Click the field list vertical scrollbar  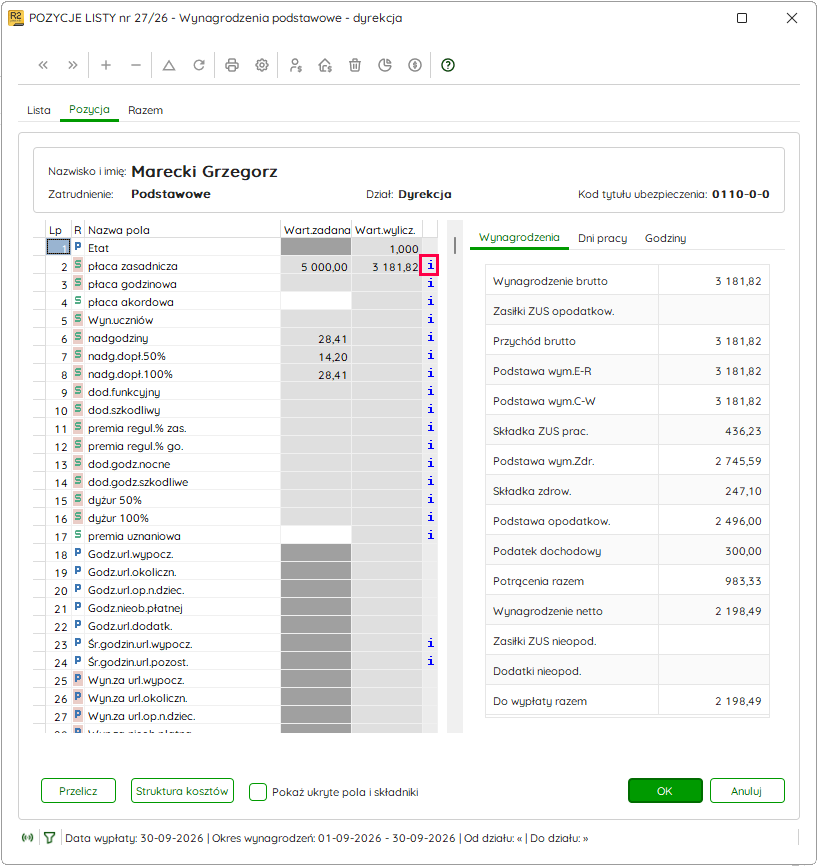point(455,477)
